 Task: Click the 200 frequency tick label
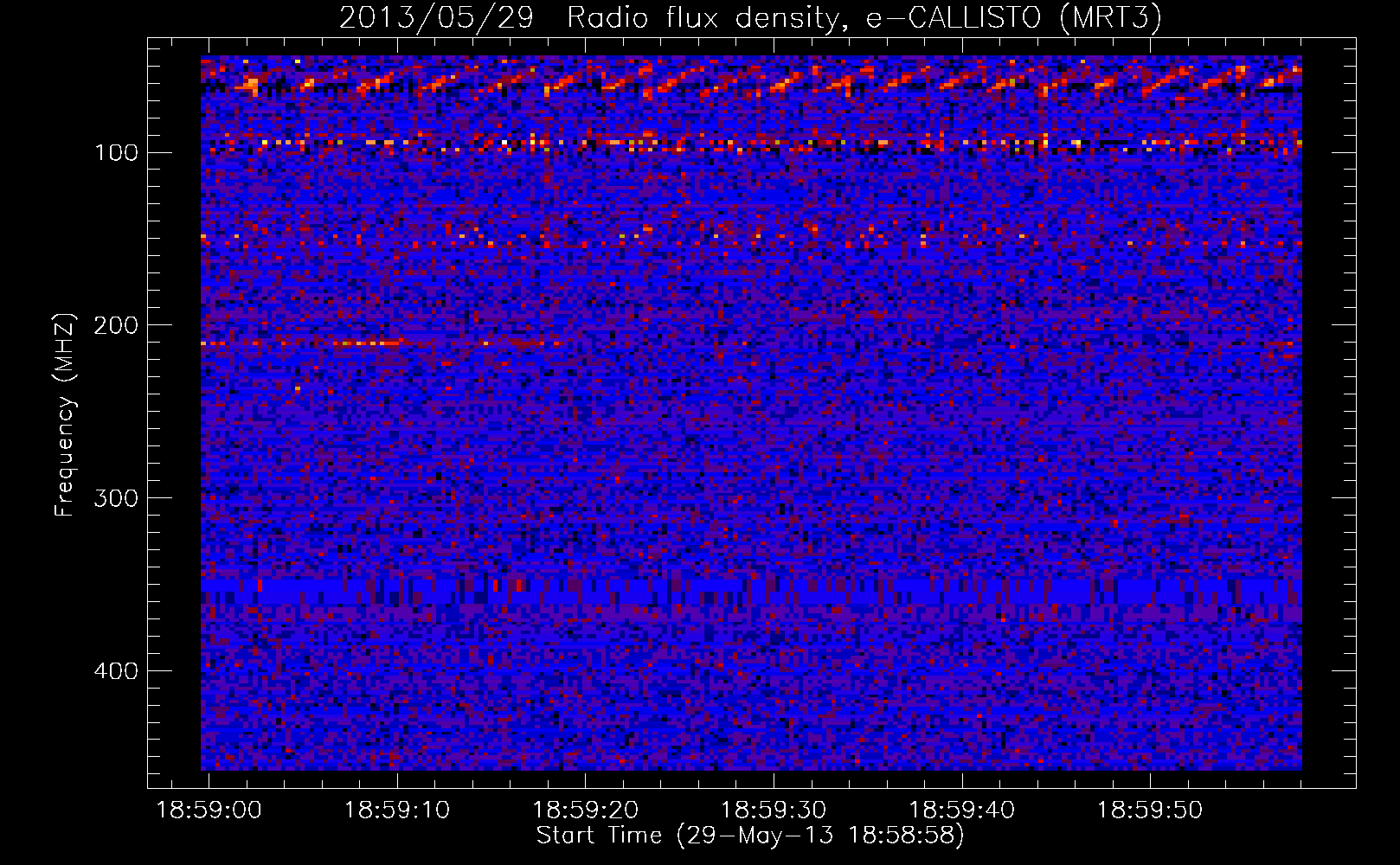tap(116, 326)
